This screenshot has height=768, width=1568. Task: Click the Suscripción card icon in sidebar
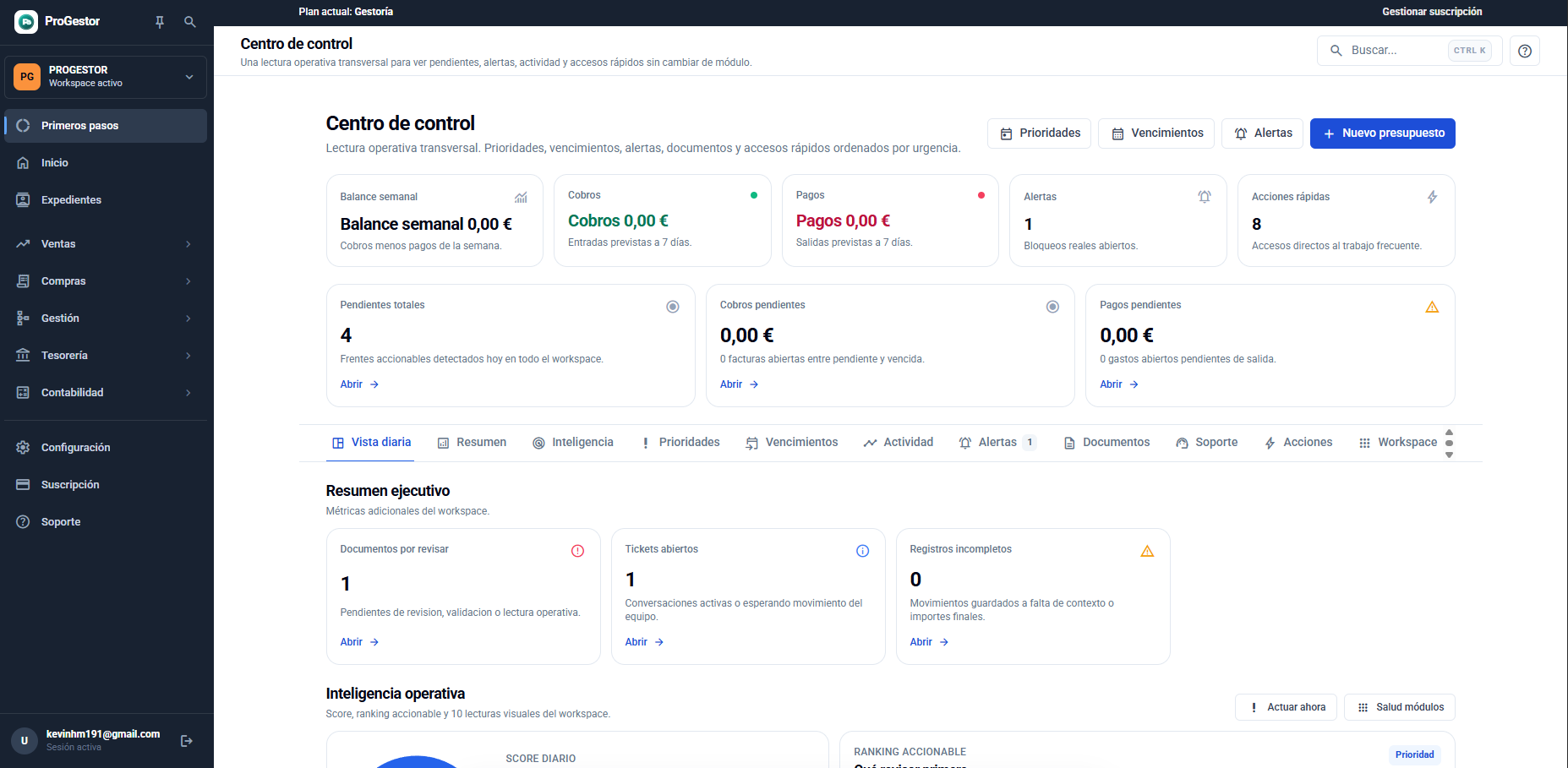(23, 485)
